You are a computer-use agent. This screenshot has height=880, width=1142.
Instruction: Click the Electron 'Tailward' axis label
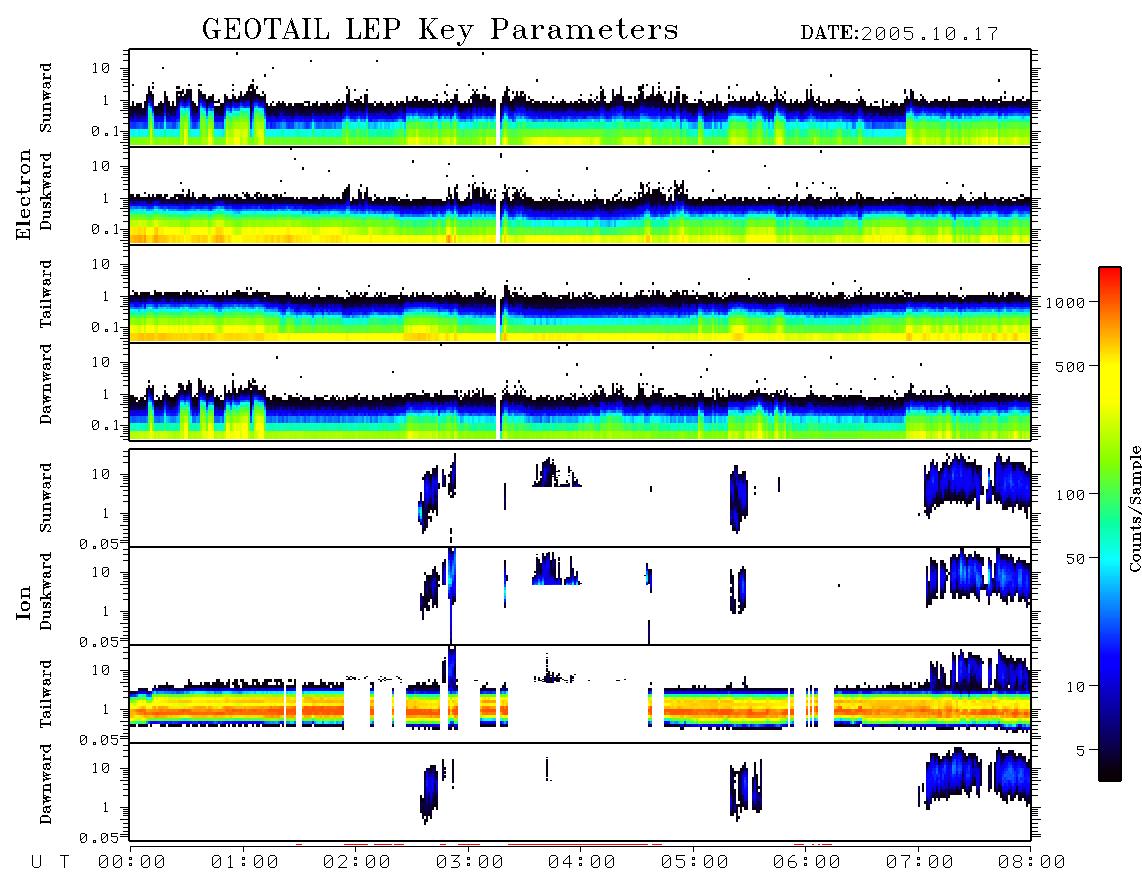click(46, 293)
